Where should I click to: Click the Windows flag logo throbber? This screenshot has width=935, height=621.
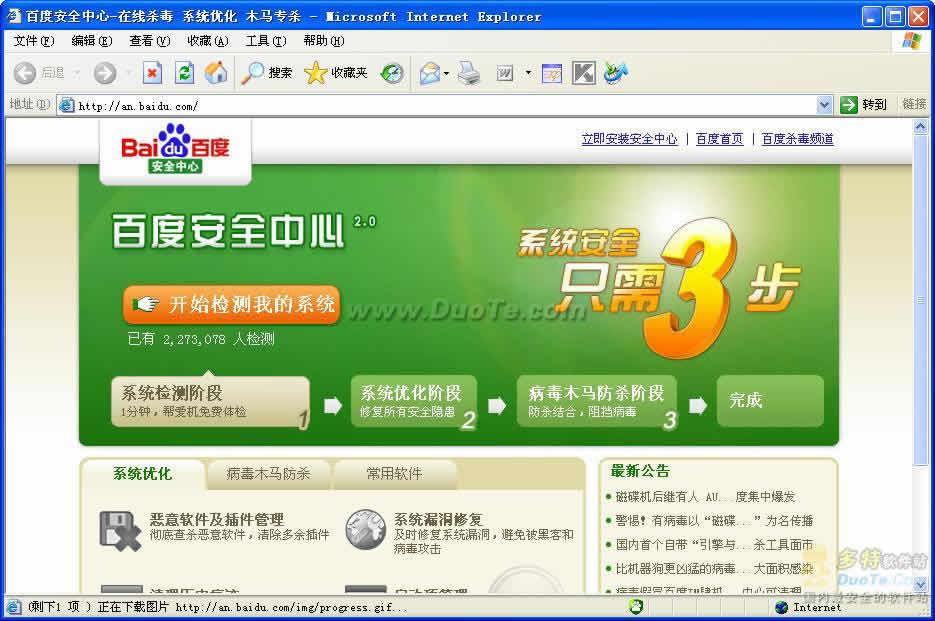pos(912,41)
